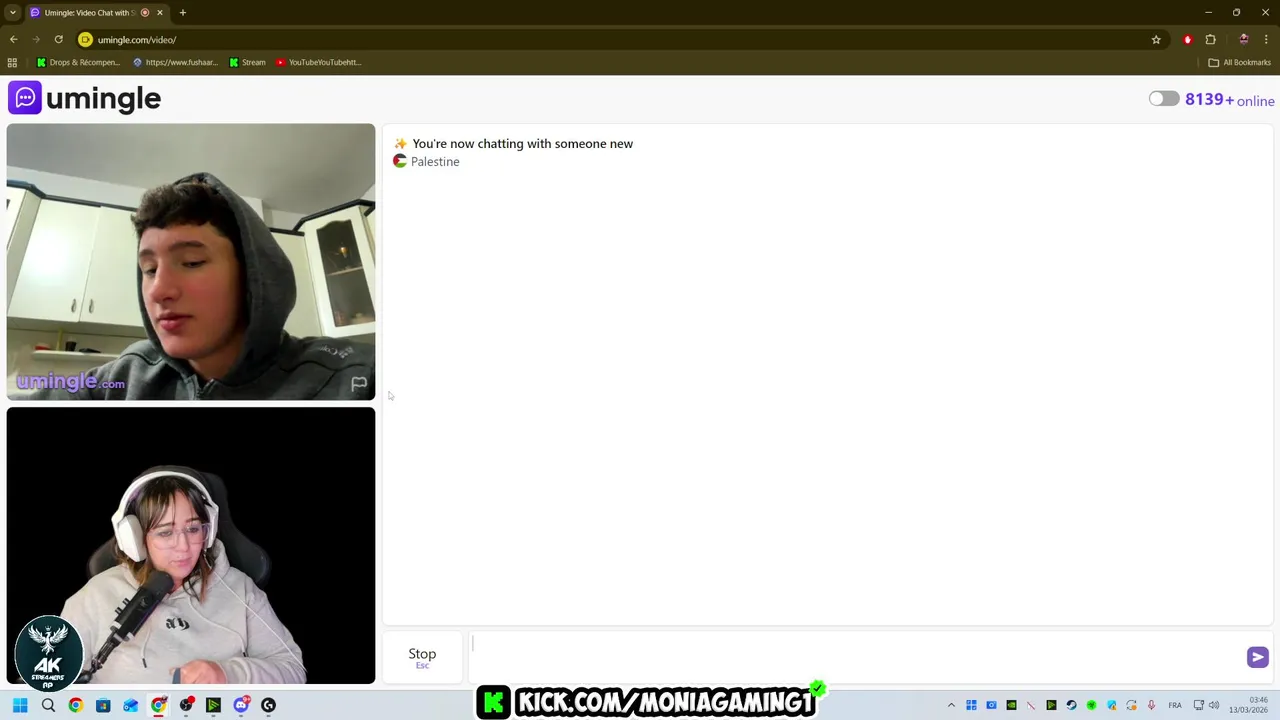Reload the Umingle page
The image size is (1280, 720).
click(x=59, y=40)
